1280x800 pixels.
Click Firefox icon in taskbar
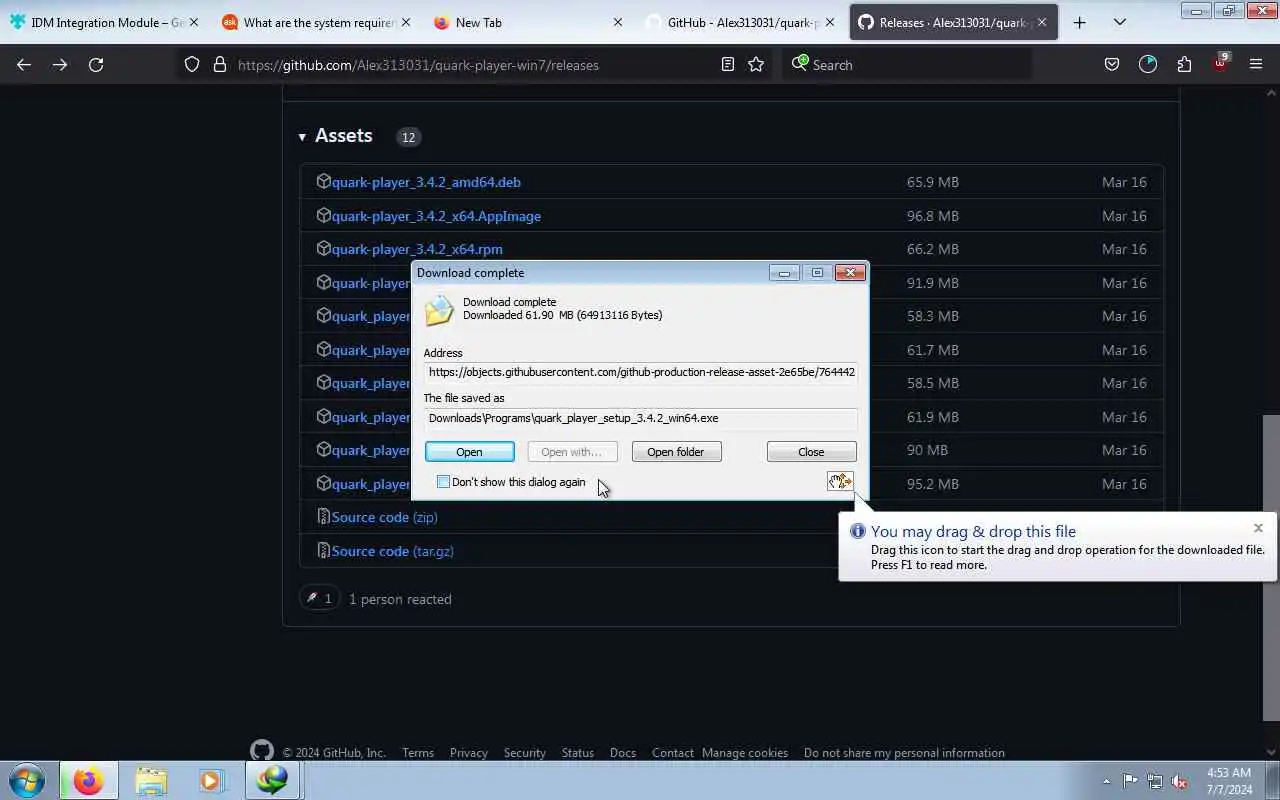point(88,781)
